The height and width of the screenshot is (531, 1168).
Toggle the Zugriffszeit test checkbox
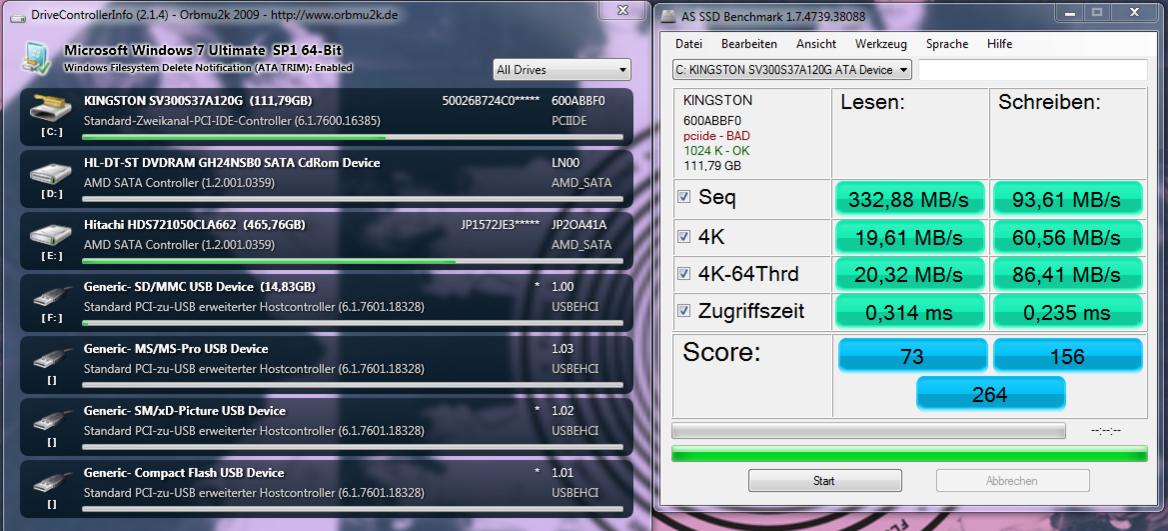point(684,311)
